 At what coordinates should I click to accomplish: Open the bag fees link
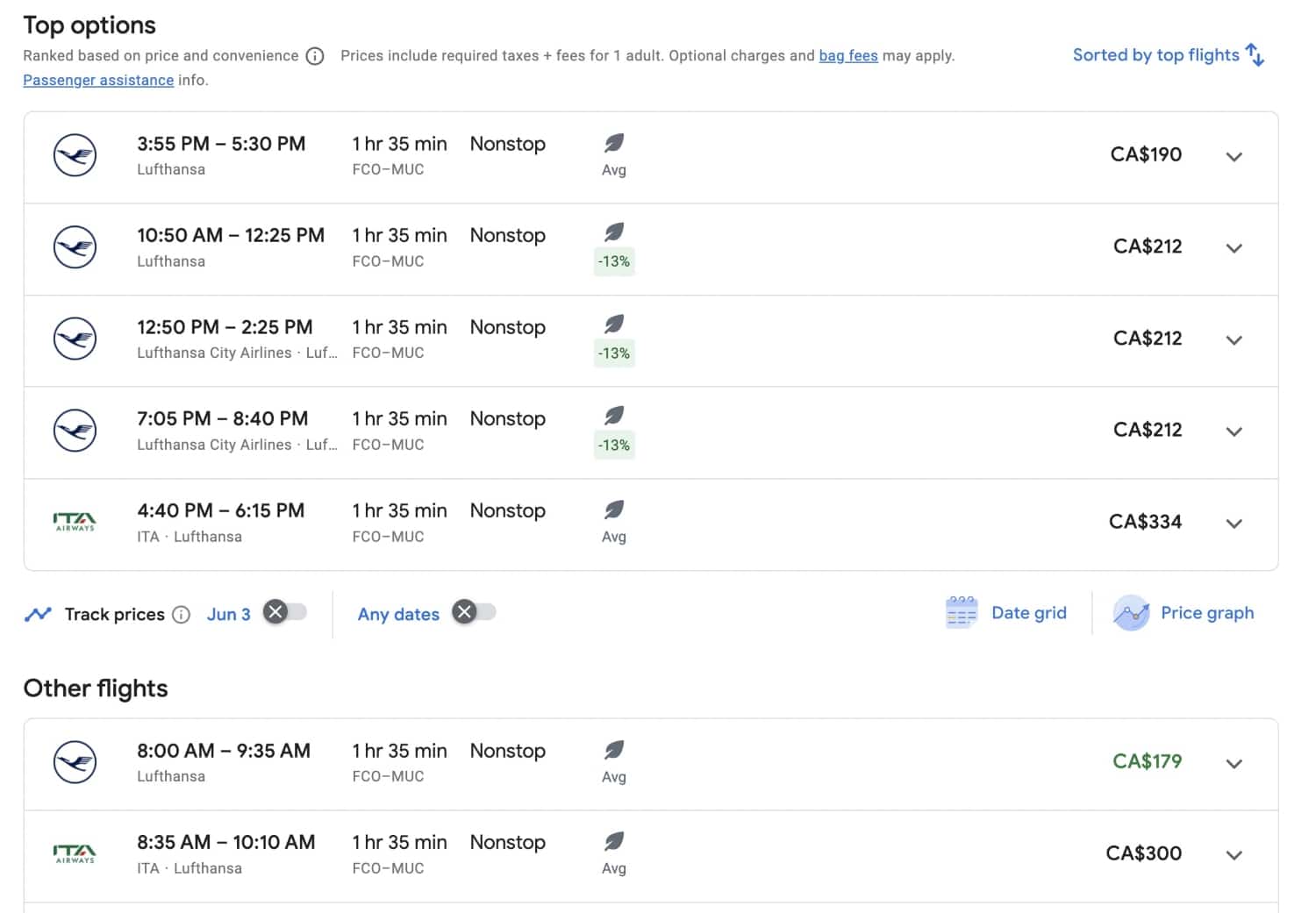coord(848,56)
